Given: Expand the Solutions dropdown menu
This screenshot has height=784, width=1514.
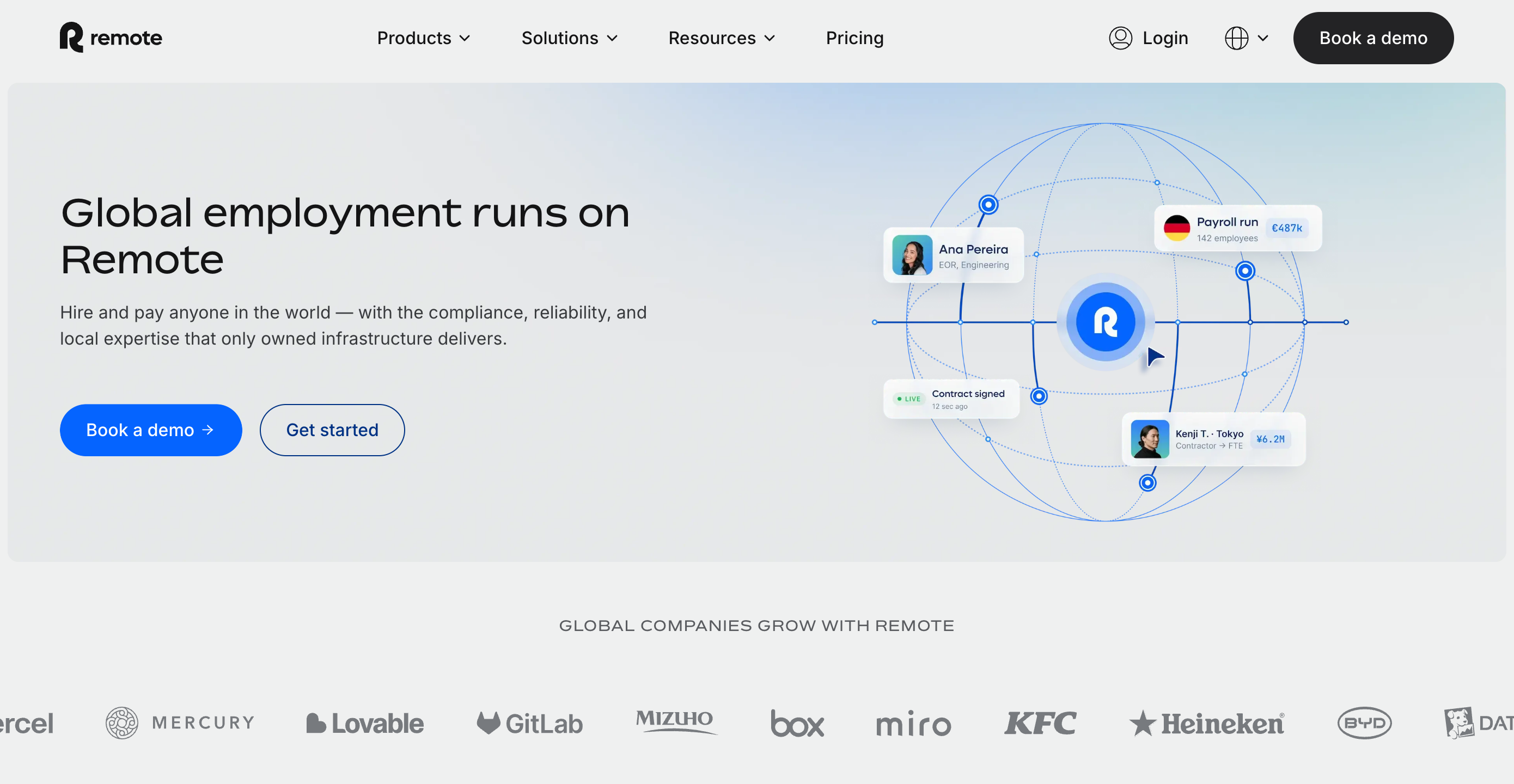Looking at the screenshot, I should [x=569, y=38].
